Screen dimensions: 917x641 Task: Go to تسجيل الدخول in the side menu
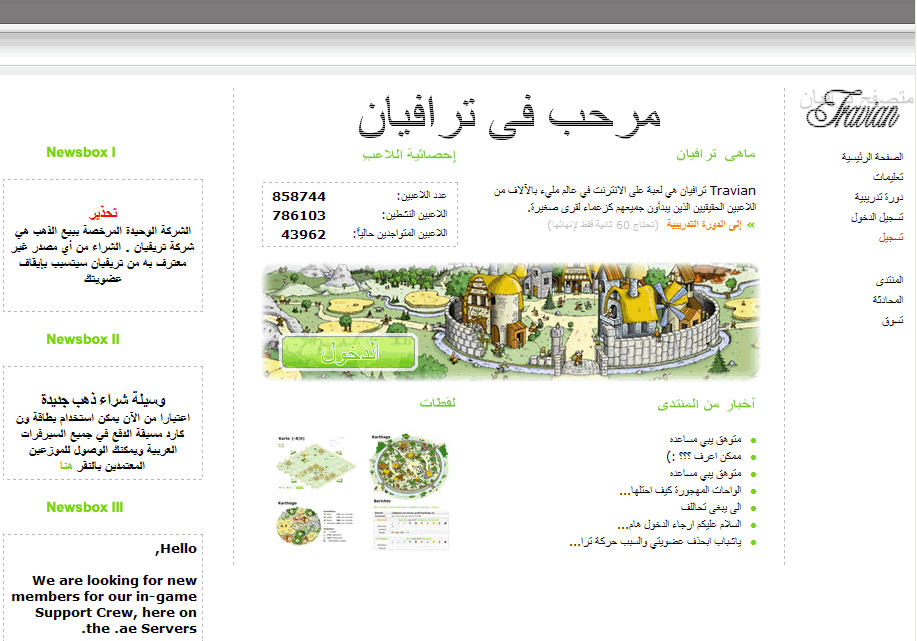[877, 218]
